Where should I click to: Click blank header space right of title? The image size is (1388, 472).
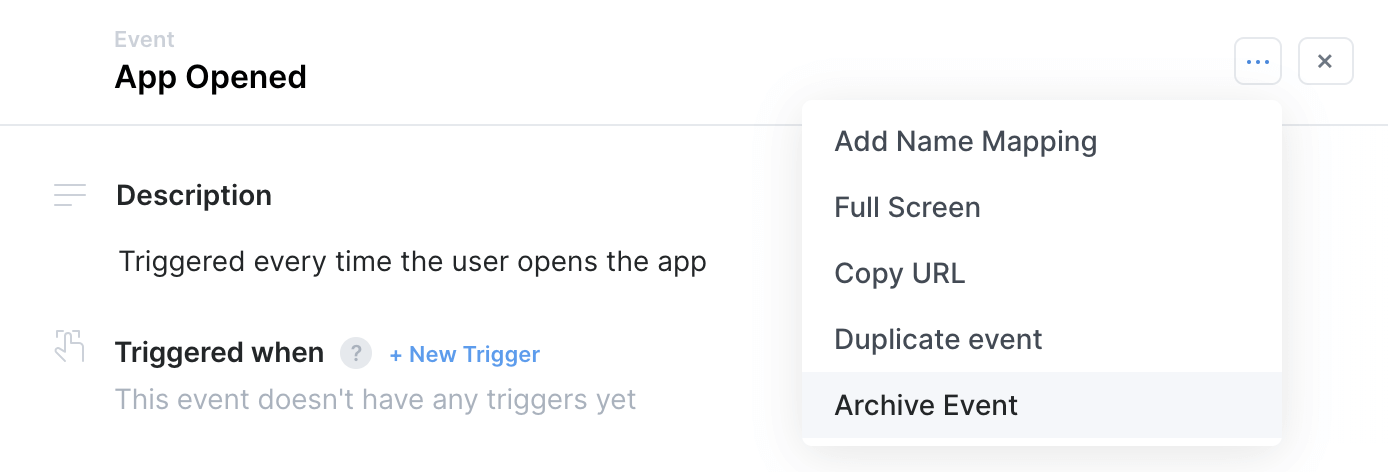[x=700, y=62]
